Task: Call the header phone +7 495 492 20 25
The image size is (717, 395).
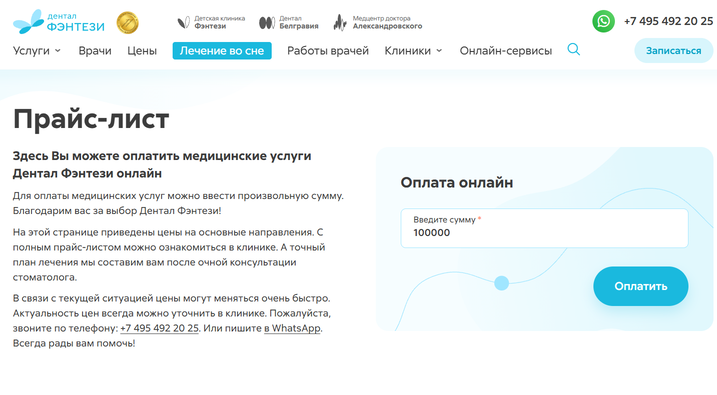Action: click(x=668, y=21)
